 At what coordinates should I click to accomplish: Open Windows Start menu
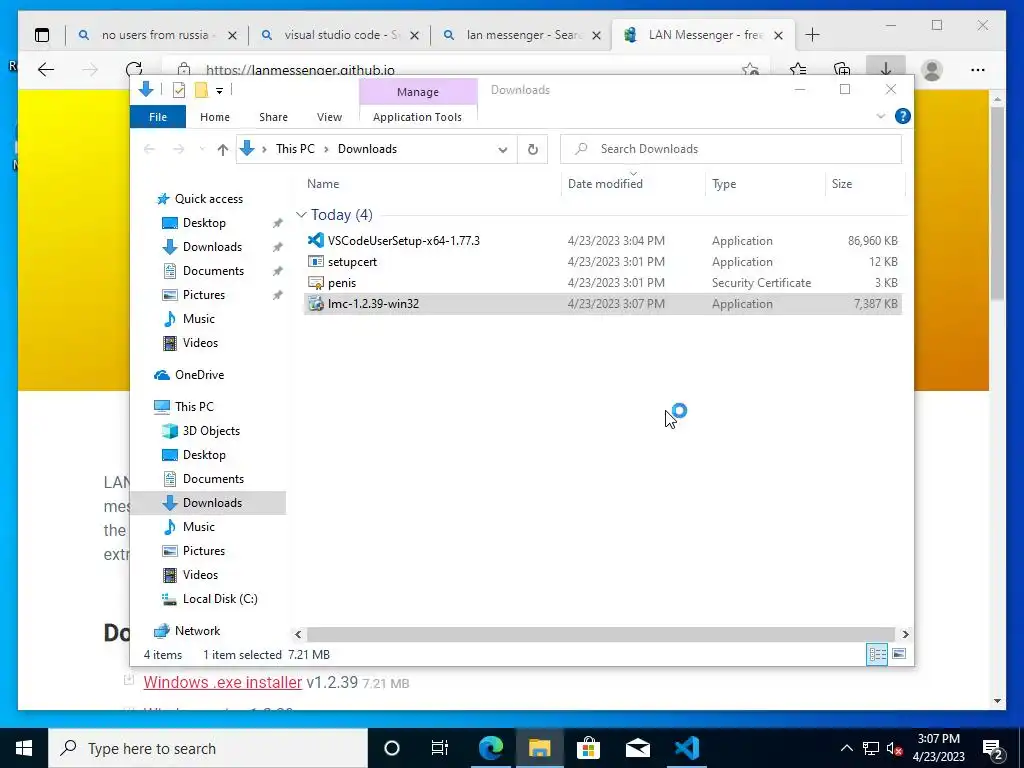coord(24,748)
